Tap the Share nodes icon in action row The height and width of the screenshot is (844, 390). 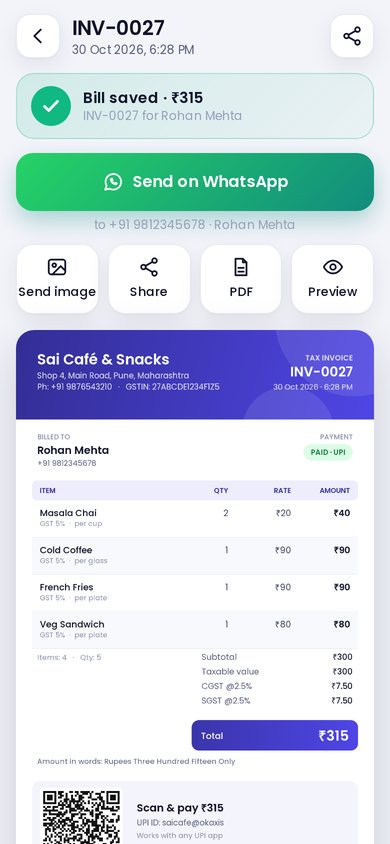click(149, 267)
